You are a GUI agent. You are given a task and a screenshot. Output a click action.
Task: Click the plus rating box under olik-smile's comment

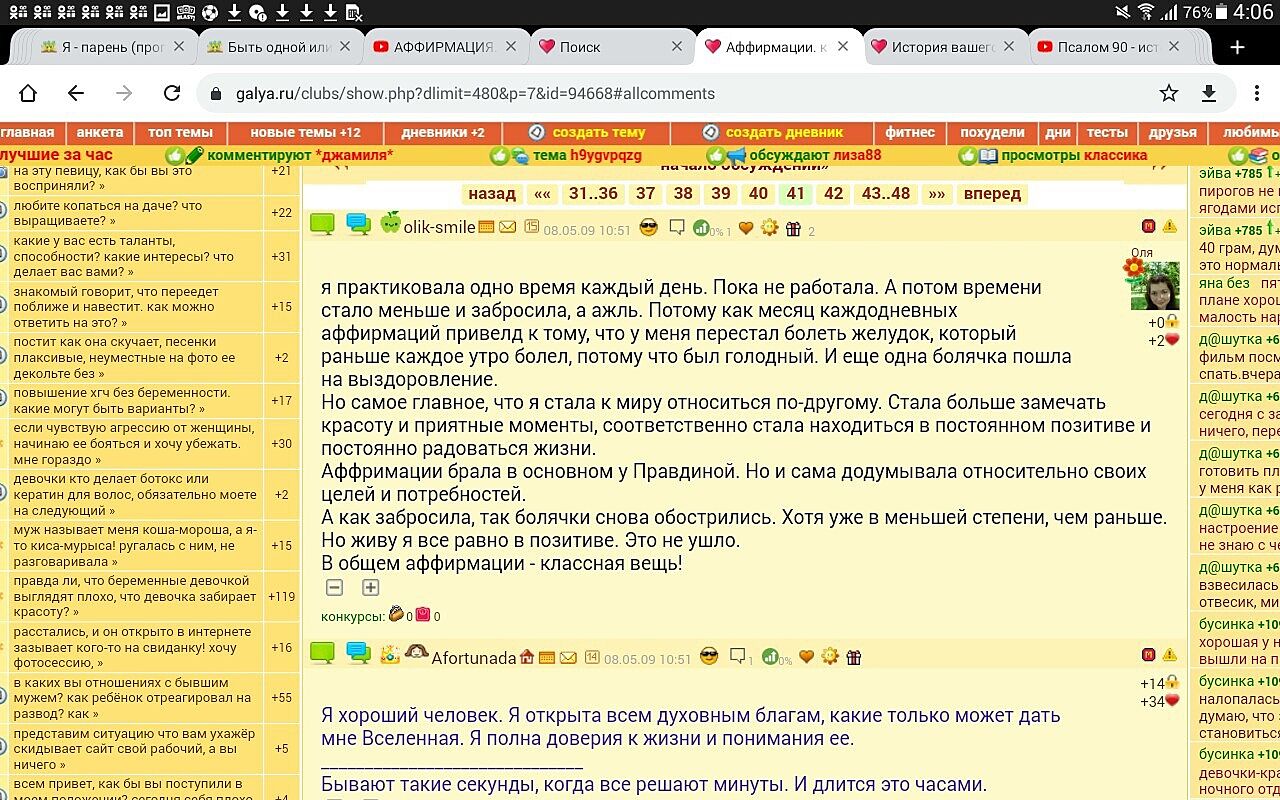point(370,588)
